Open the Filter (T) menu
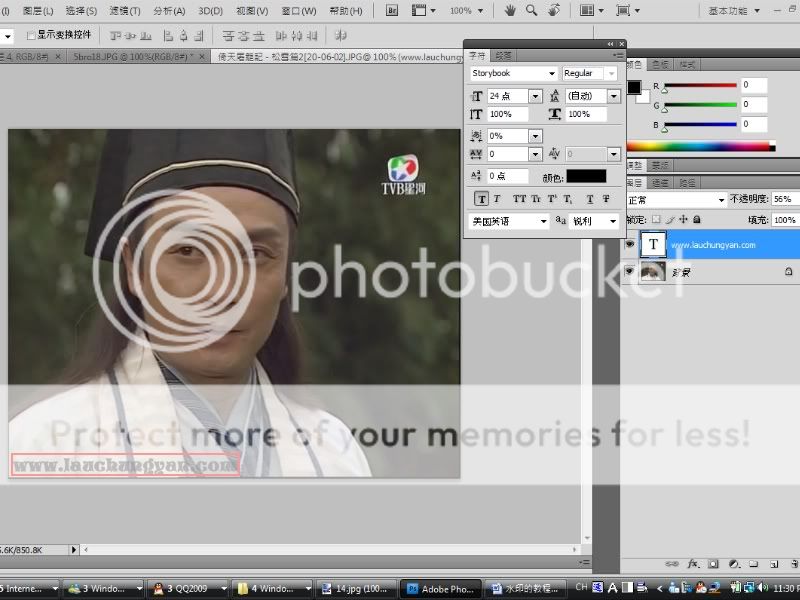The height and width of the screenshot is (600, 800). (x=124, y=11)
